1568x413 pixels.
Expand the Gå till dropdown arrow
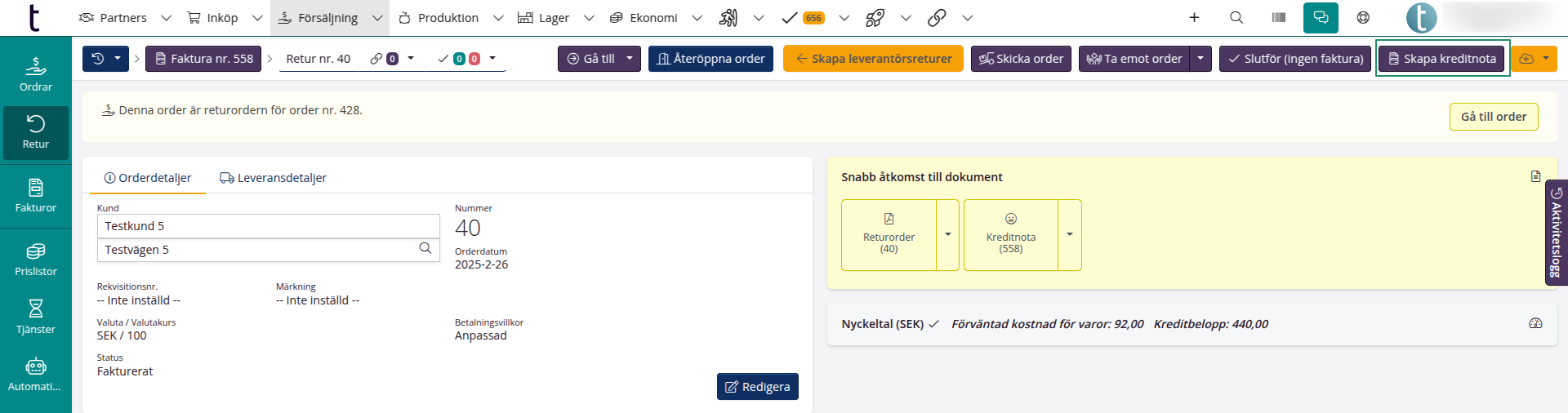(630, 59)
